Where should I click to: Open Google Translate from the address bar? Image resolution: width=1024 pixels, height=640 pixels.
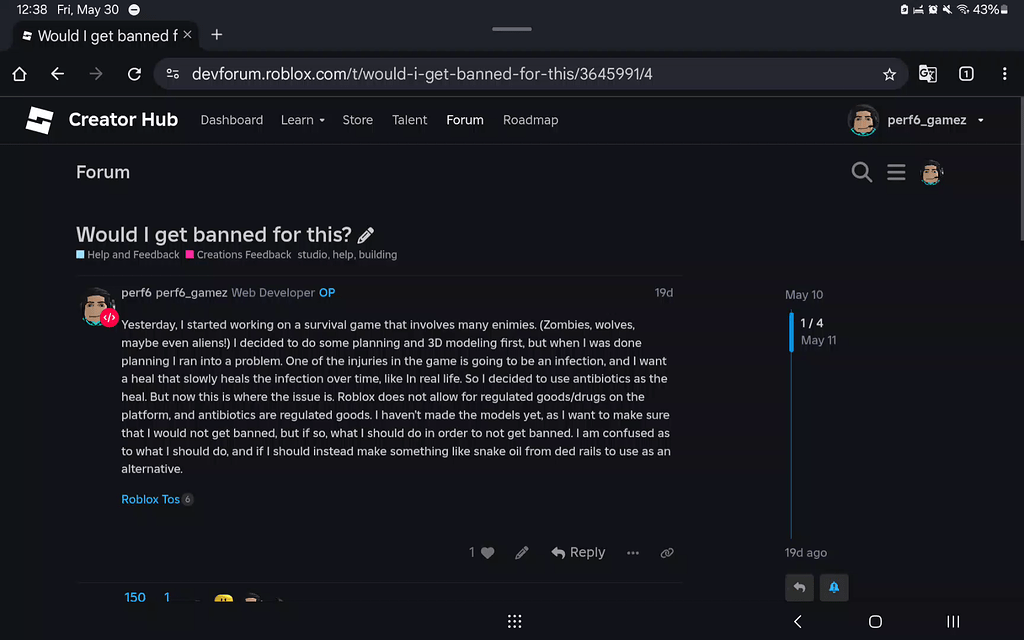[x=927, y=73]
